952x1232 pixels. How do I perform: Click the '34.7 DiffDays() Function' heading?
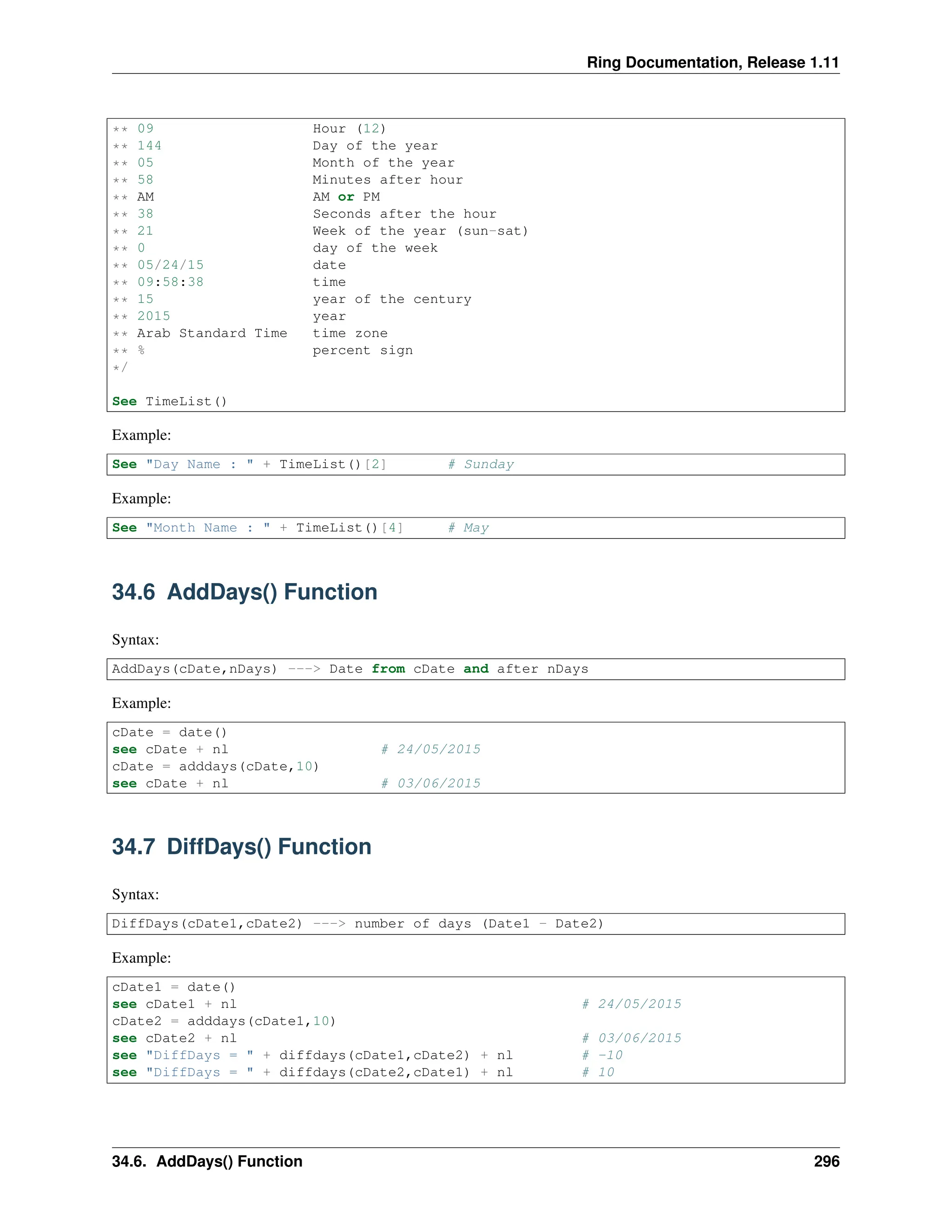(x=241, y=846)
